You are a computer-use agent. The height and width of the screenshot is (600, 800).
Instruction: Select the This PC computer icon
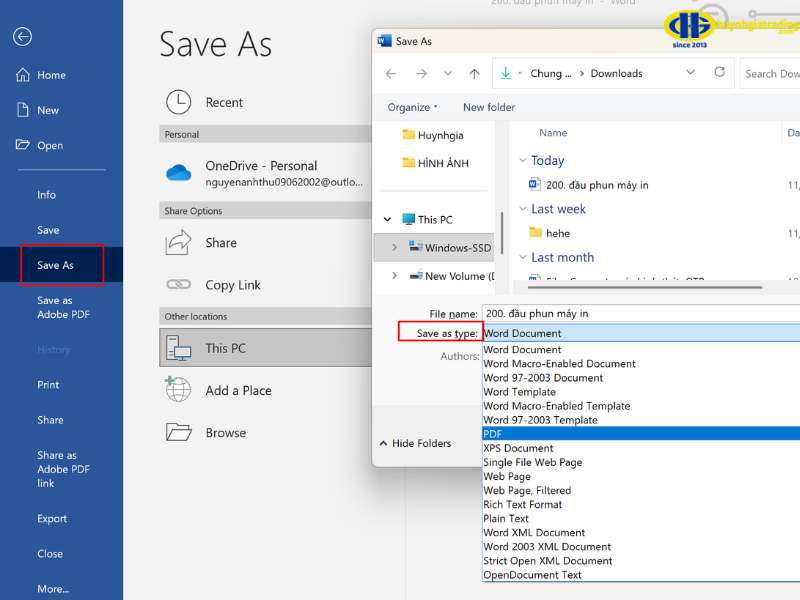coord(180,348)
